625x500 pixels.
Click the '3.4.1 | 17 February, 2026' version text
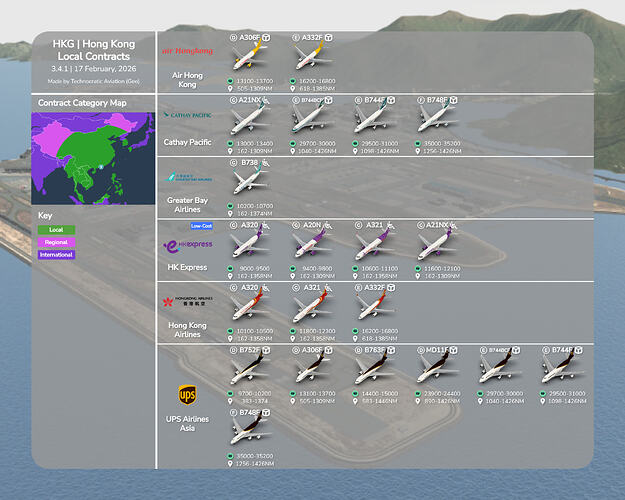click(x=94, y=69)
